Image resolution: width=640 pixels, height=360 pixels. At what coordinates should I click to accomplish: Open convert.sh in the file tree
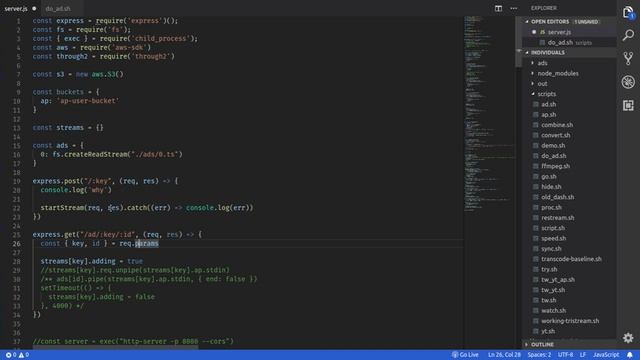[x=556, y=135]
